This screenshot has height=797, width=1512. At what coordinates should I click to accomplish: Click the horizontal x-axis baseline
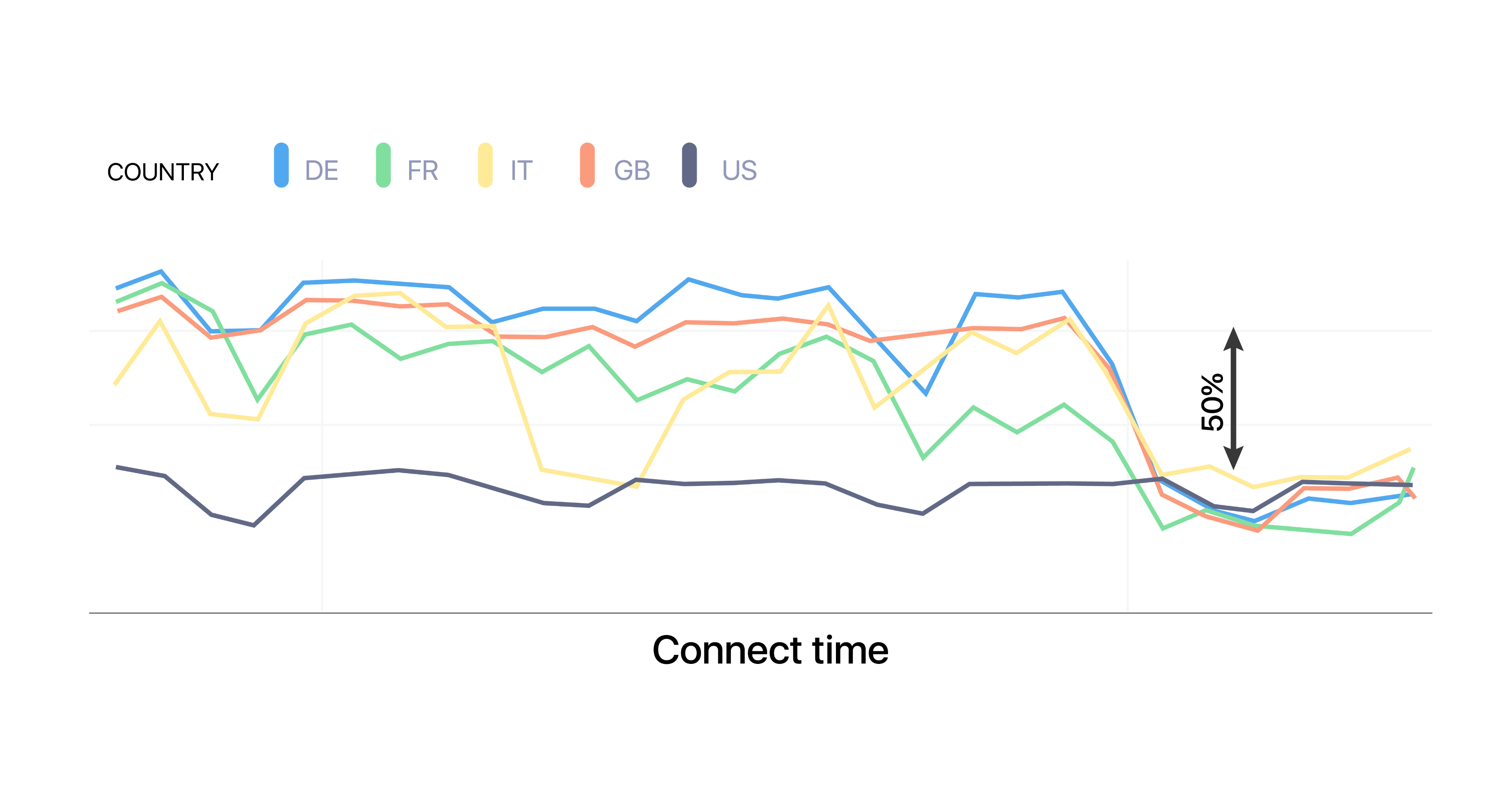click(760, 613)
